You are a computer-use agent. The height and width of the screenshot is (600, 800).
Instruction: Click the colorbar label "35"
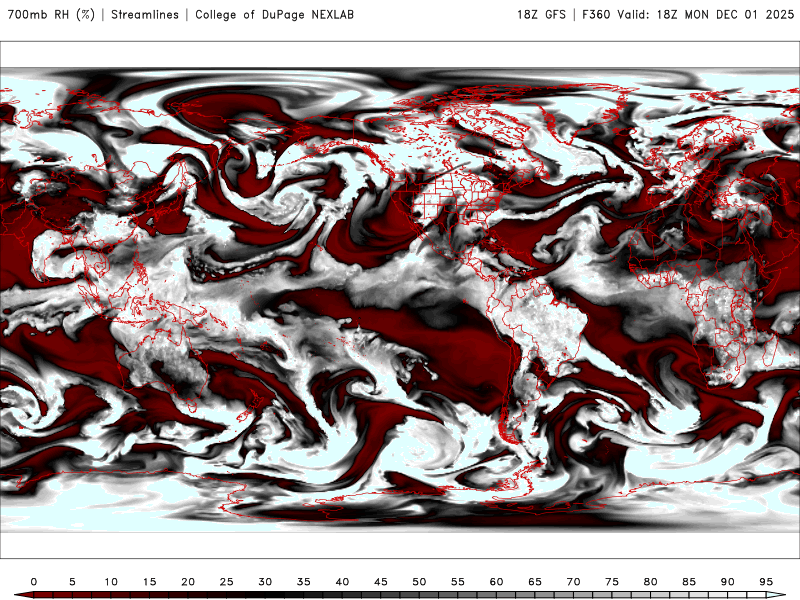[304, 582]
